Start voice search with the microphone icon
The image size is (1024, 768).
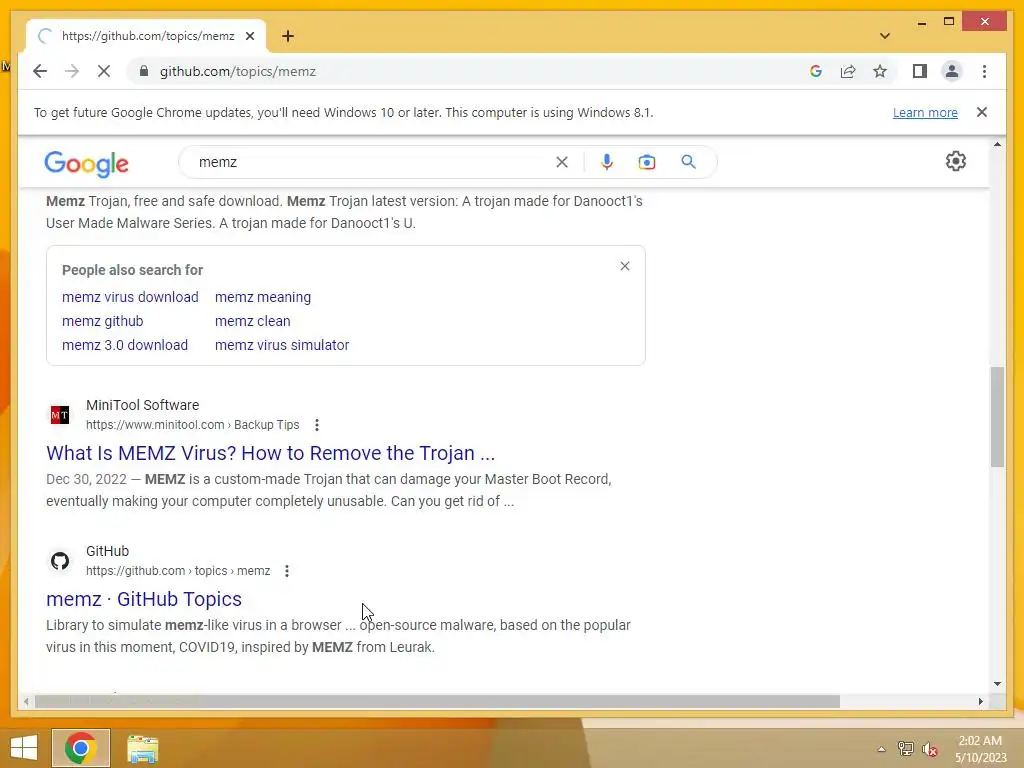point(607,162)
